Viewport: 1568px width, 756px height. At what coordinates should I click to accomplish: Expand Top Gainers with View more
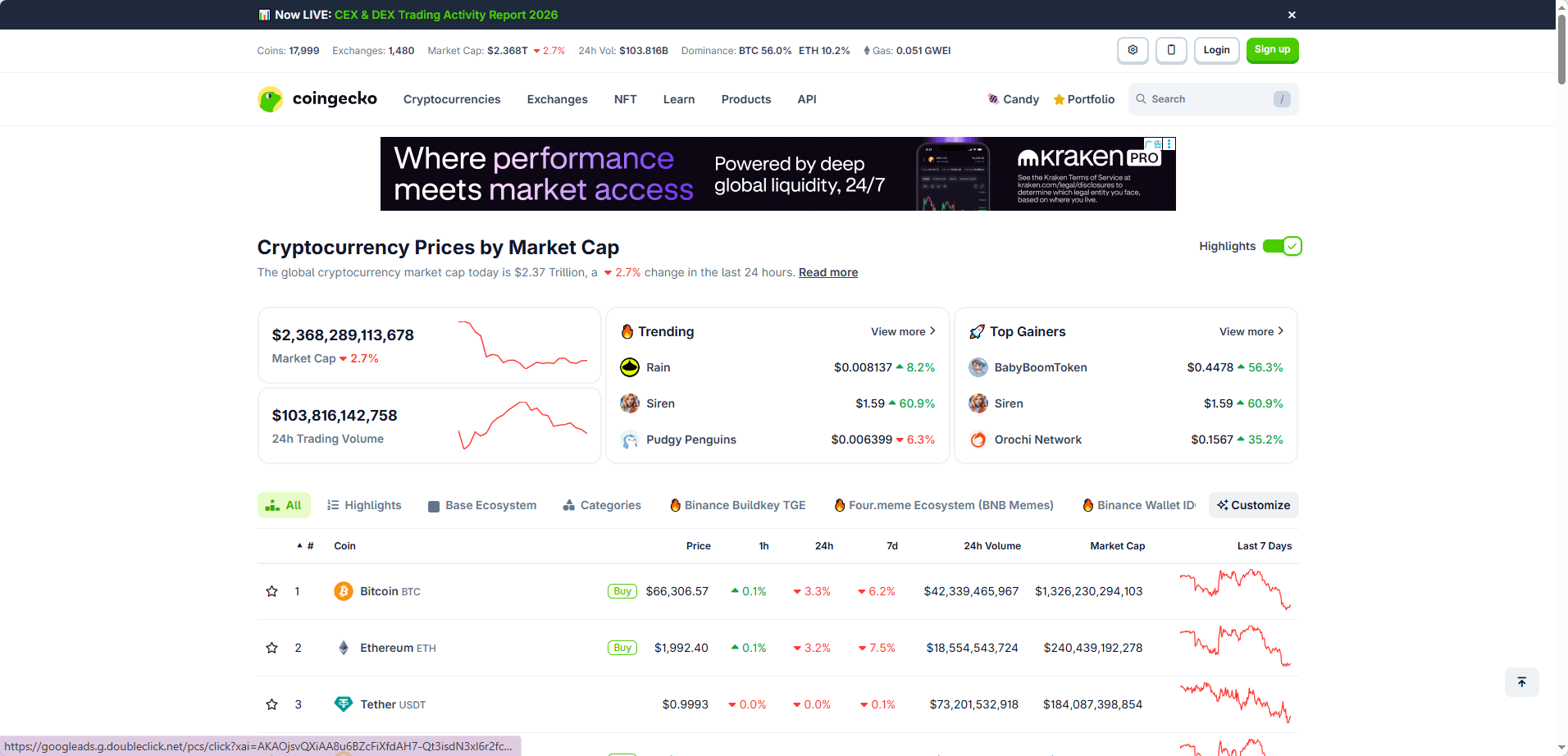[1251, 331]
